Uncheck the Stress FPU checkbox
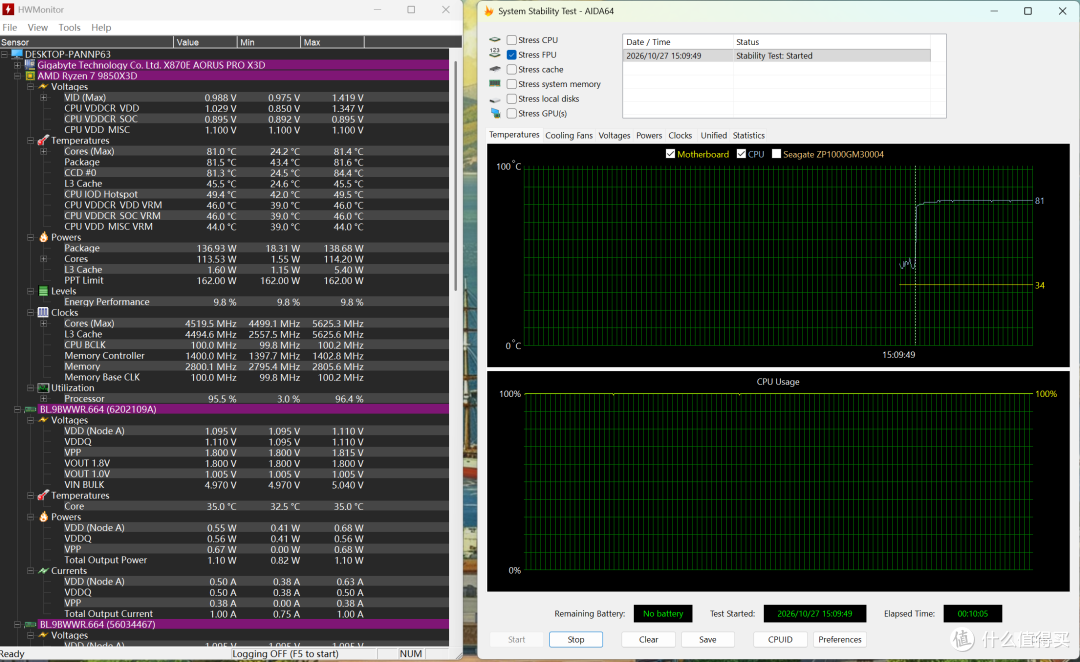Screen dimensions: 1080x662 [512, 54]
